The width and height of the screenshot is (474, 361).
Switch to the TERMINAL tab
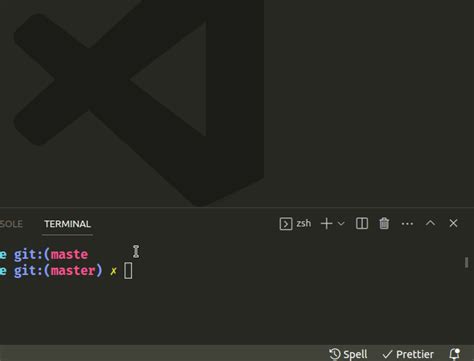(67, 224)
